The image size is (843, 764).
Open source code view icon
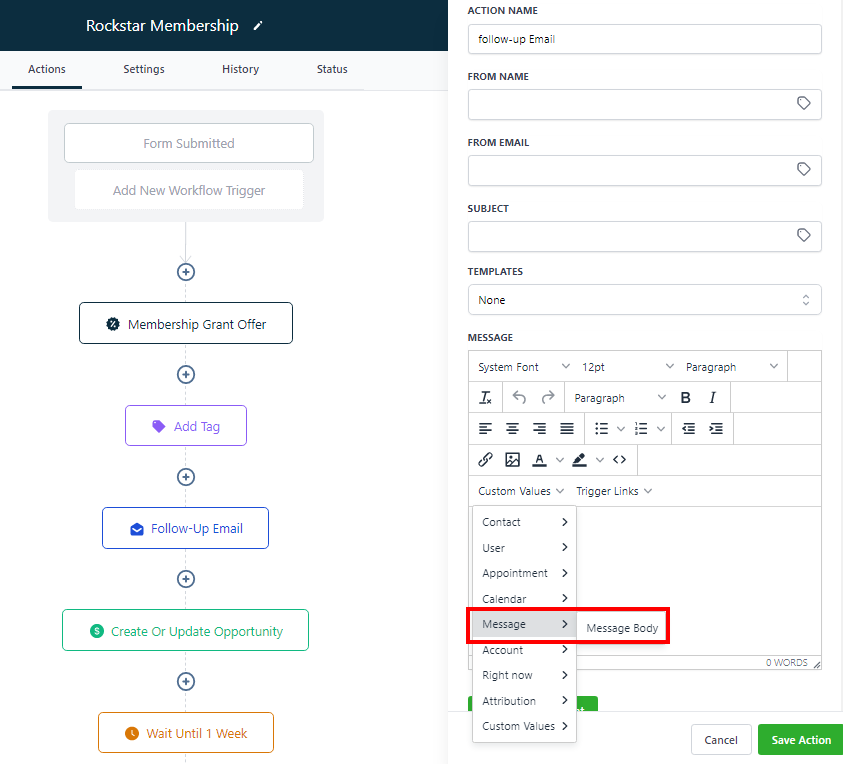point(620,460)
